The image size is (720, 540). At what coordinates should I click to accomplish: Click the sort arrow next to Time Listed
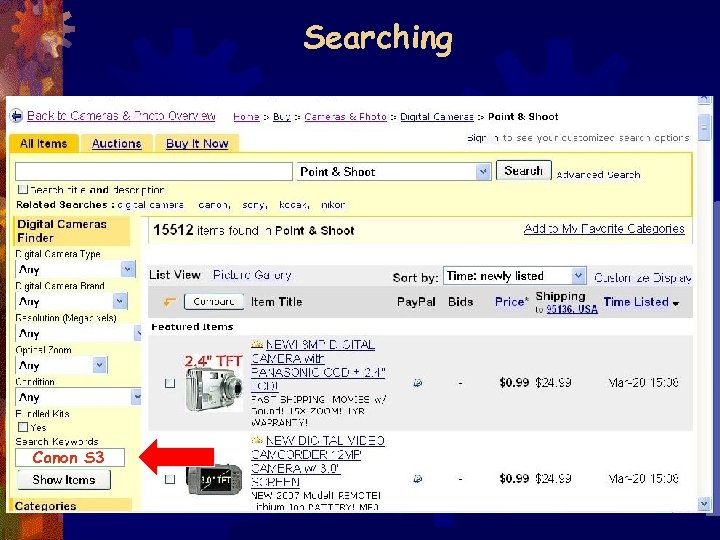point(676,304)
